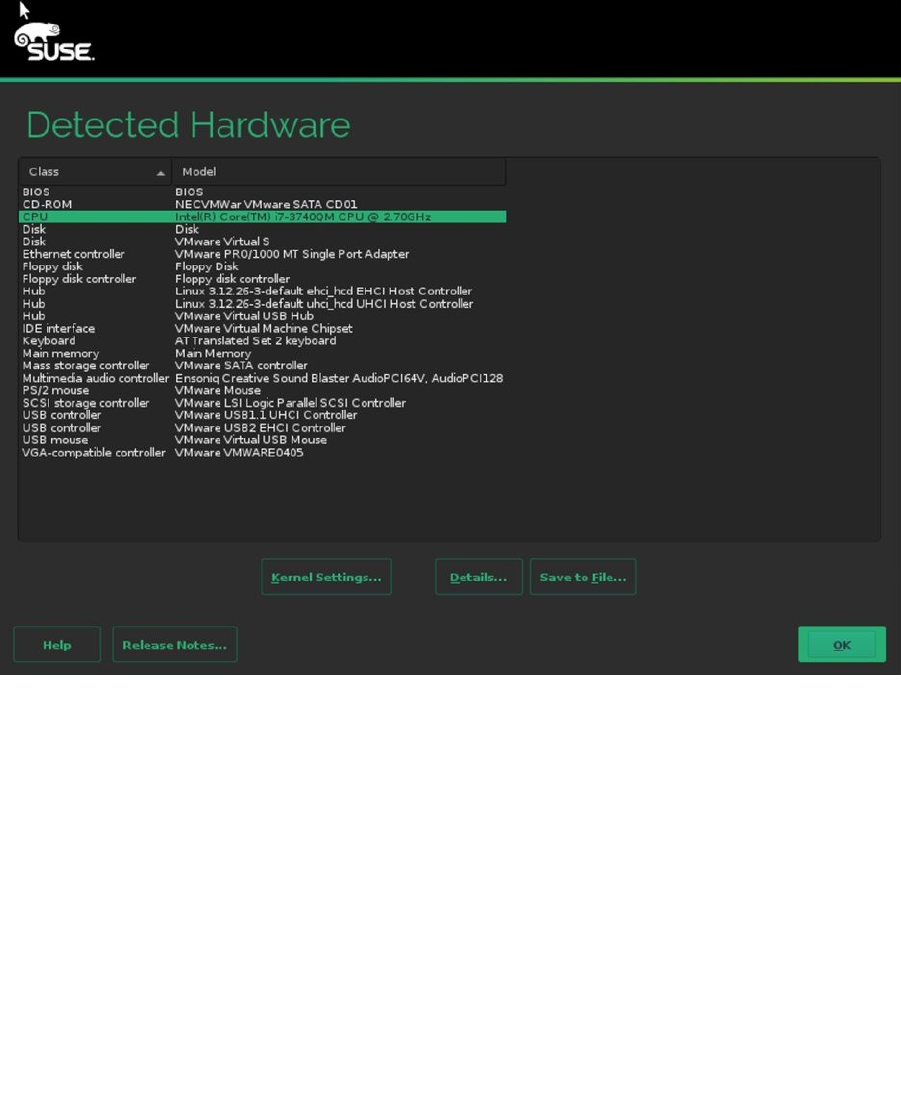The image size is (901, 1097).
Task: Select the USB mouse row
Action: (x=262, y=440)
